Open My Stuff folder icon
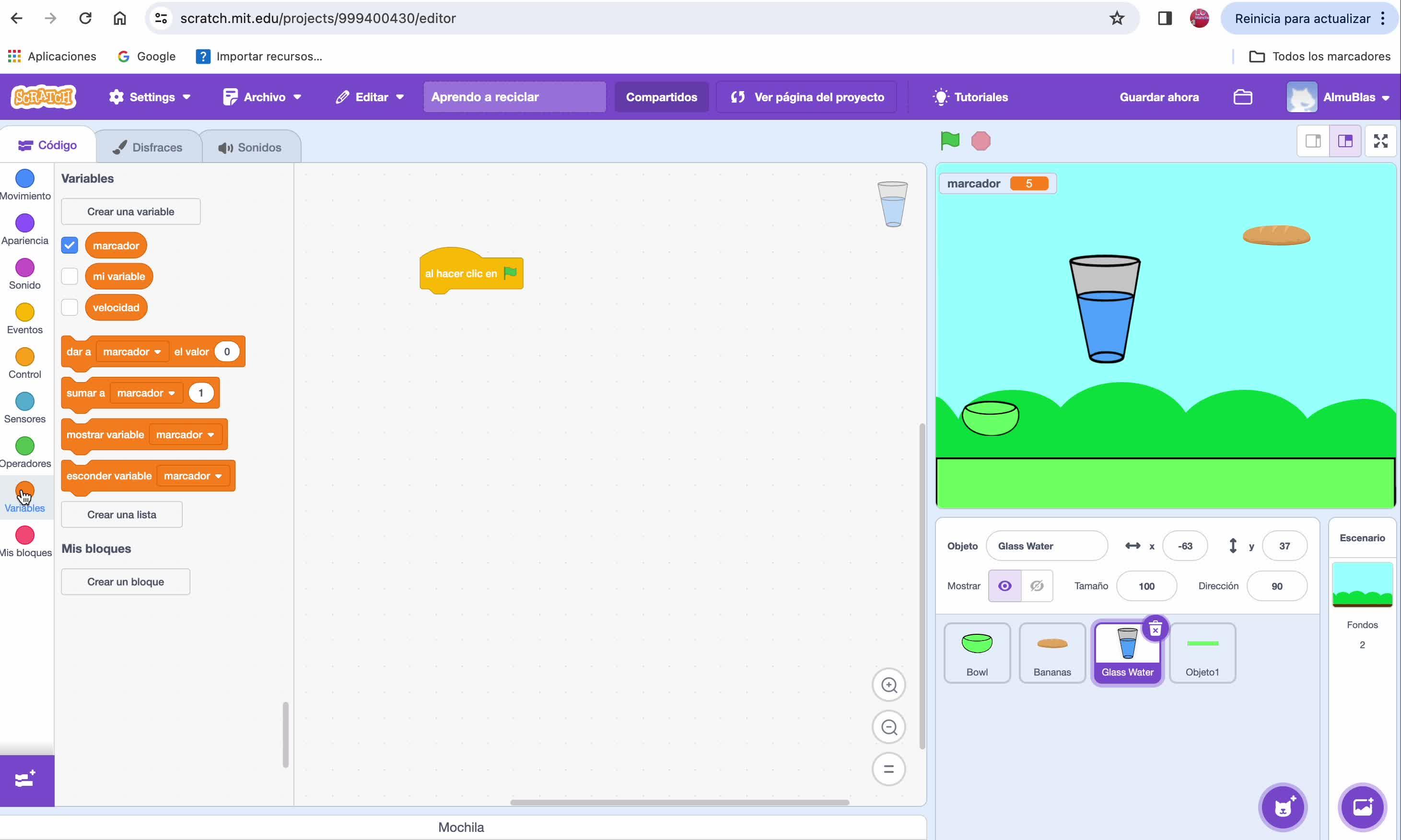This screenshot has width=1401, height=840. (1242, 97)
